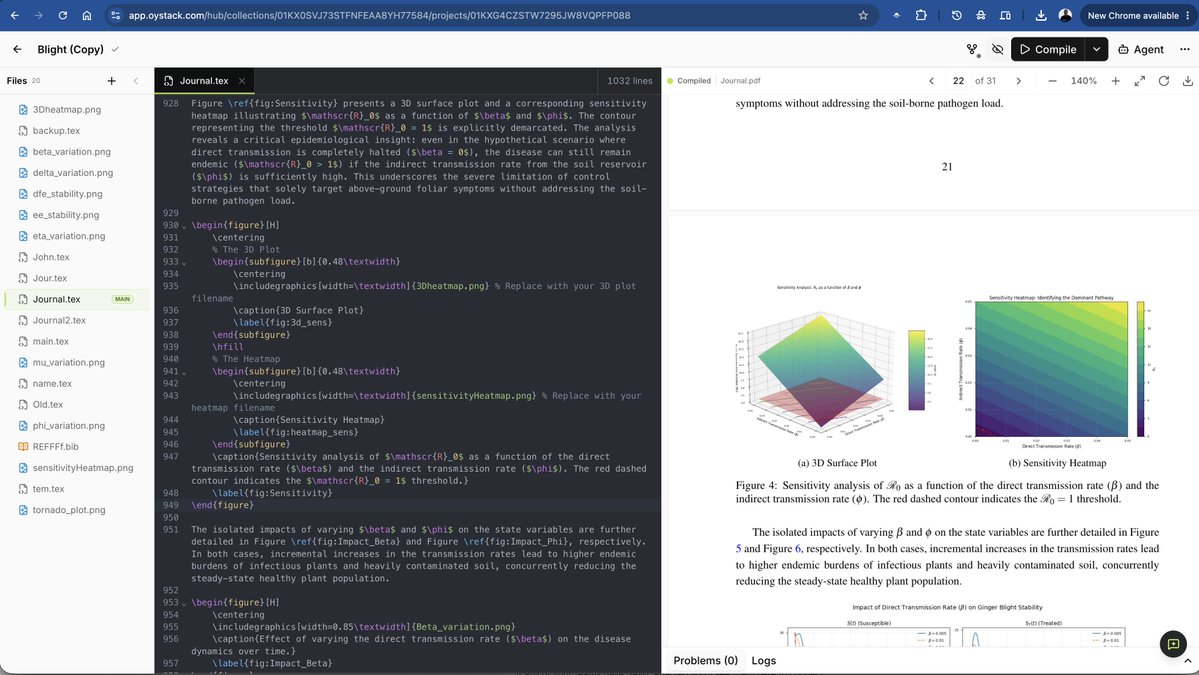Open the Compile options dropdown arrow
The width and height of the screenshot is (1199, 675).
pos(1097,49)
